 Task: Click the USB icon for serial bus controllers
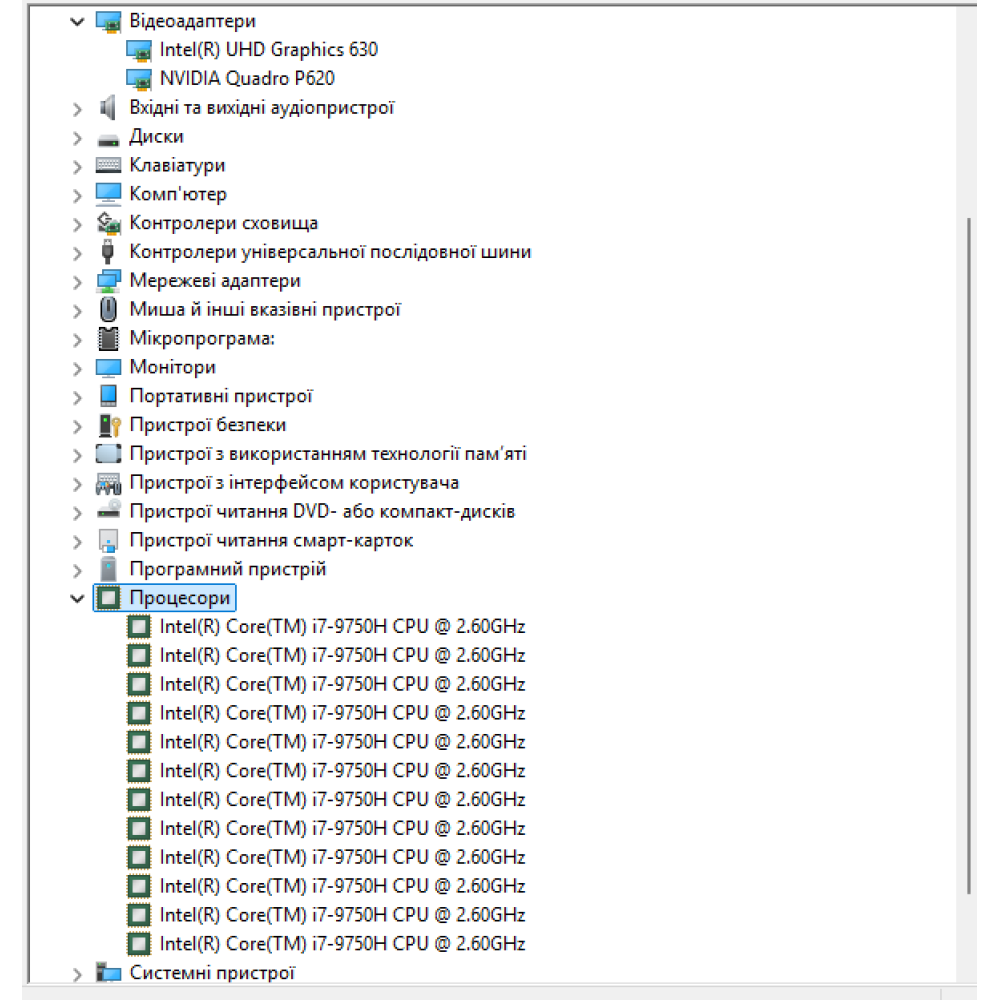tap(108, 252)
